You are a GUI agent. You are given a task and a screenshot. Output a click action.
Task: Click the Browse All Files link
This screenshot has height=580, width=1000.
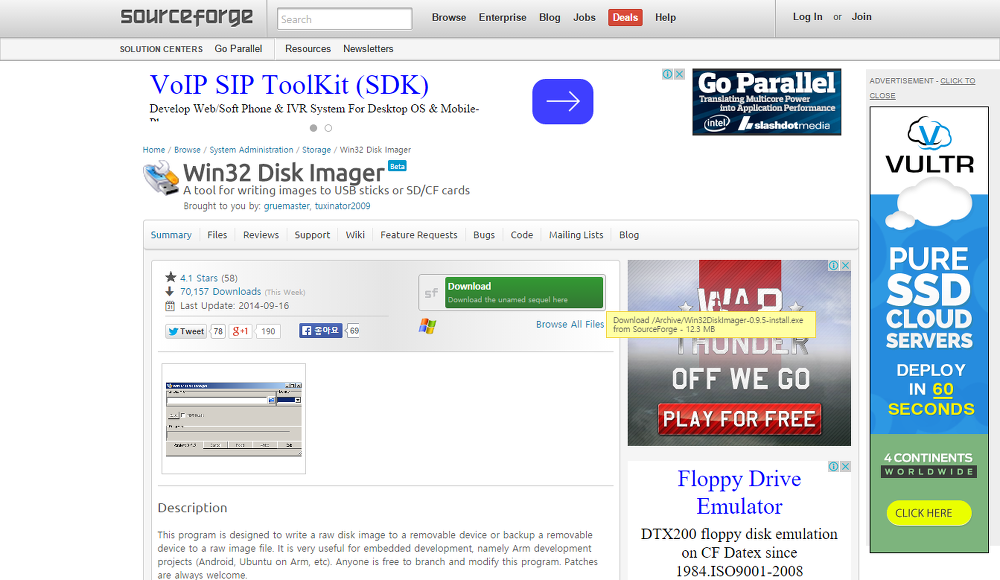coord(570,324)
